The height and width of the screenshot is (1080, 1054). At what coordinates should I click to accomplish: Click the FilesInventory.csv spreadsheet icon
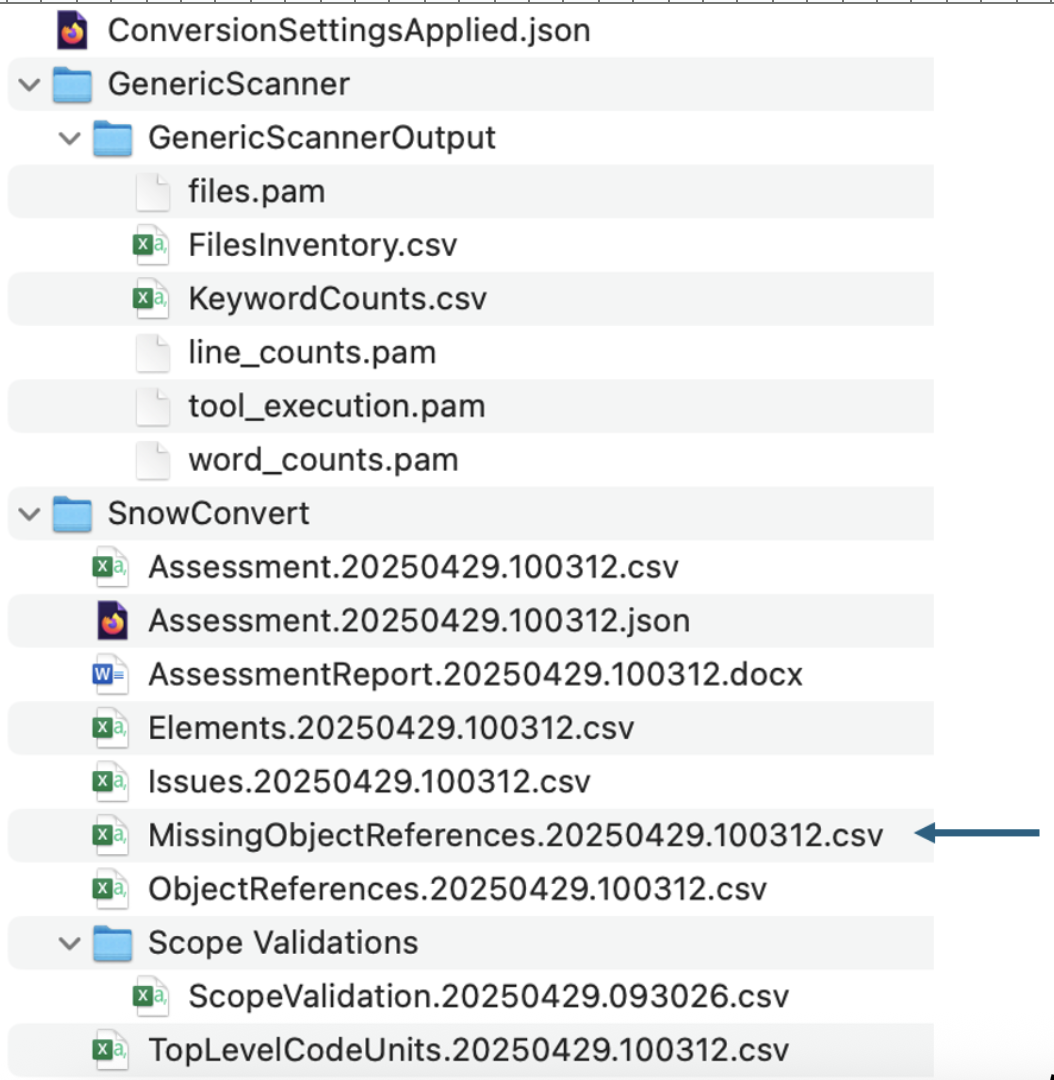pos(152,245)
